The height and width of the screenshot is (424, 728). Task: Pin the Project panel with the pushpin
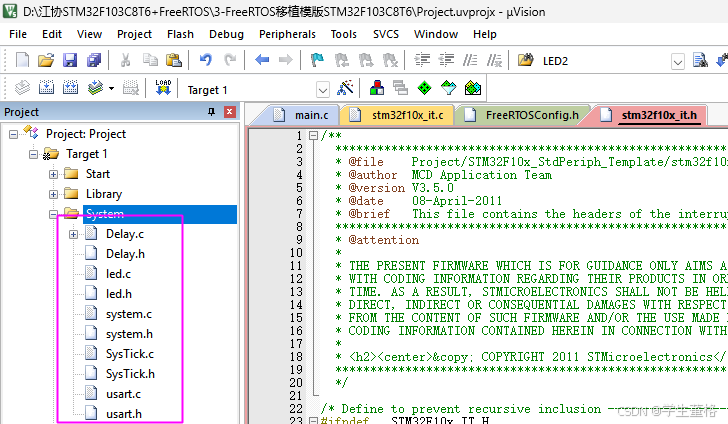pyautogui.click(x=211, y=112)
